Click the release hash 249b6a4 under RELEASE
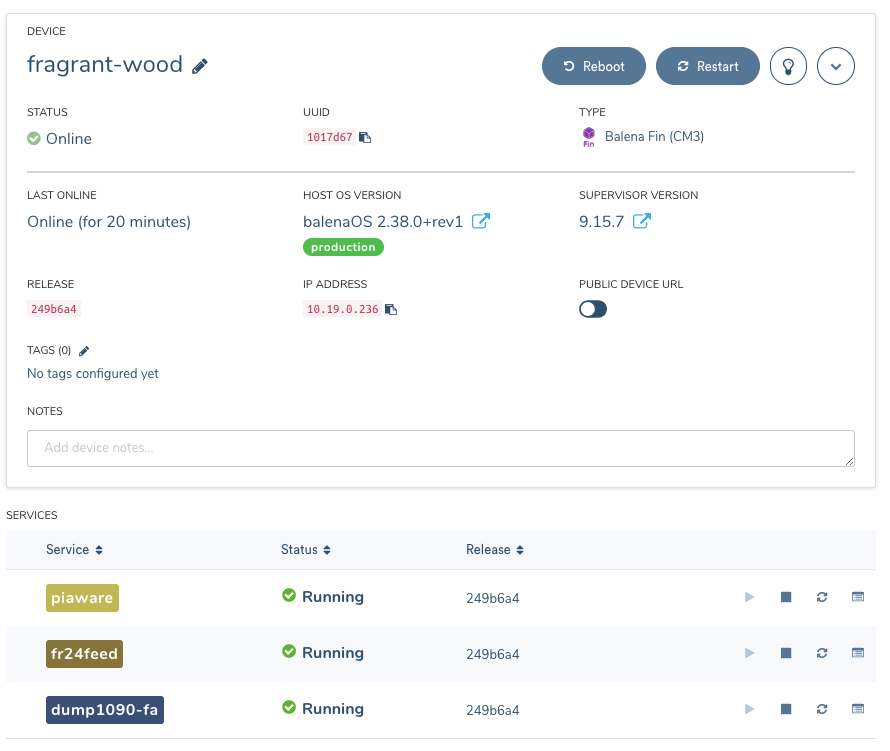The image size is (890, 751). pyautogui.click(x=54, y=309)
